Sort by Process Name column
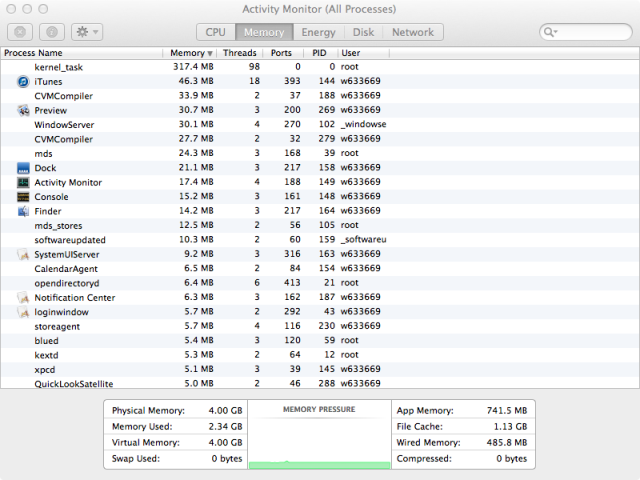640x480 pixels. pyautogui.click(x=82, y=53)
